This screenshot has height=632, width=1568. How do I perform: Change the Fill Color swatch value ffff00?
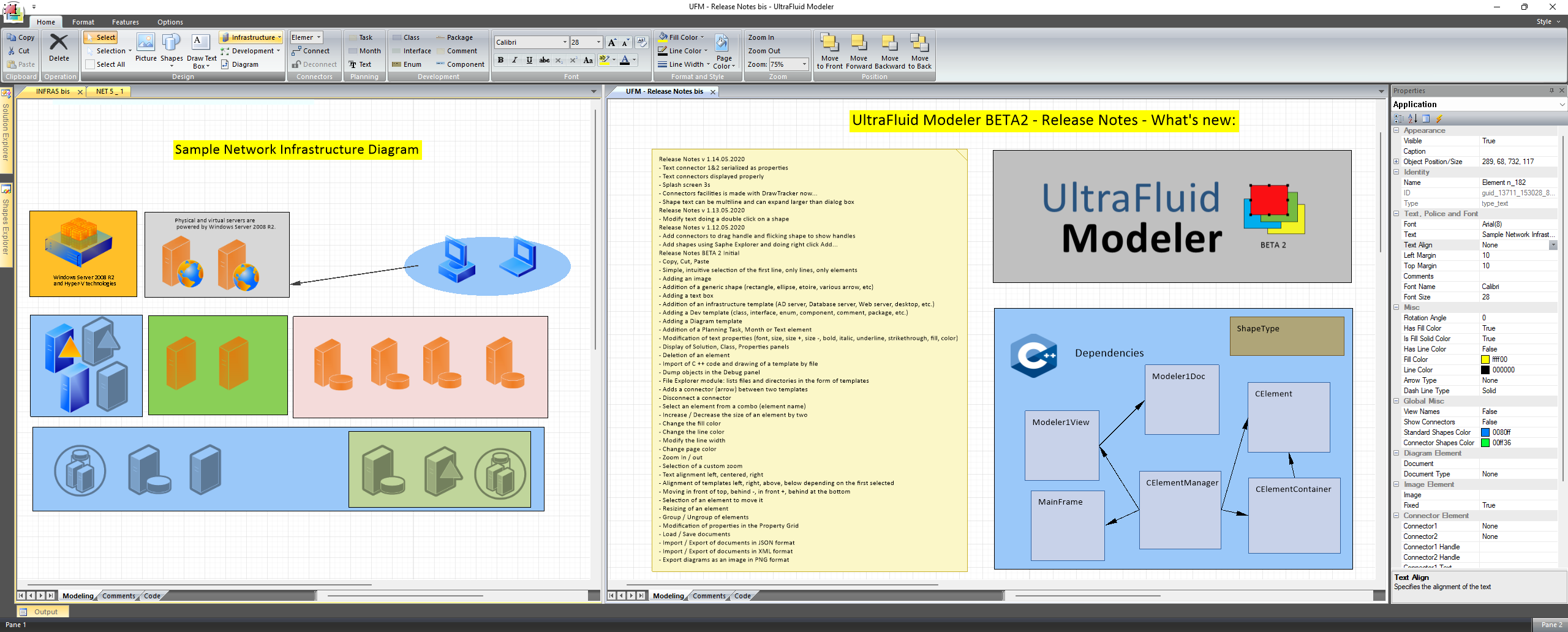point(1485,359)
